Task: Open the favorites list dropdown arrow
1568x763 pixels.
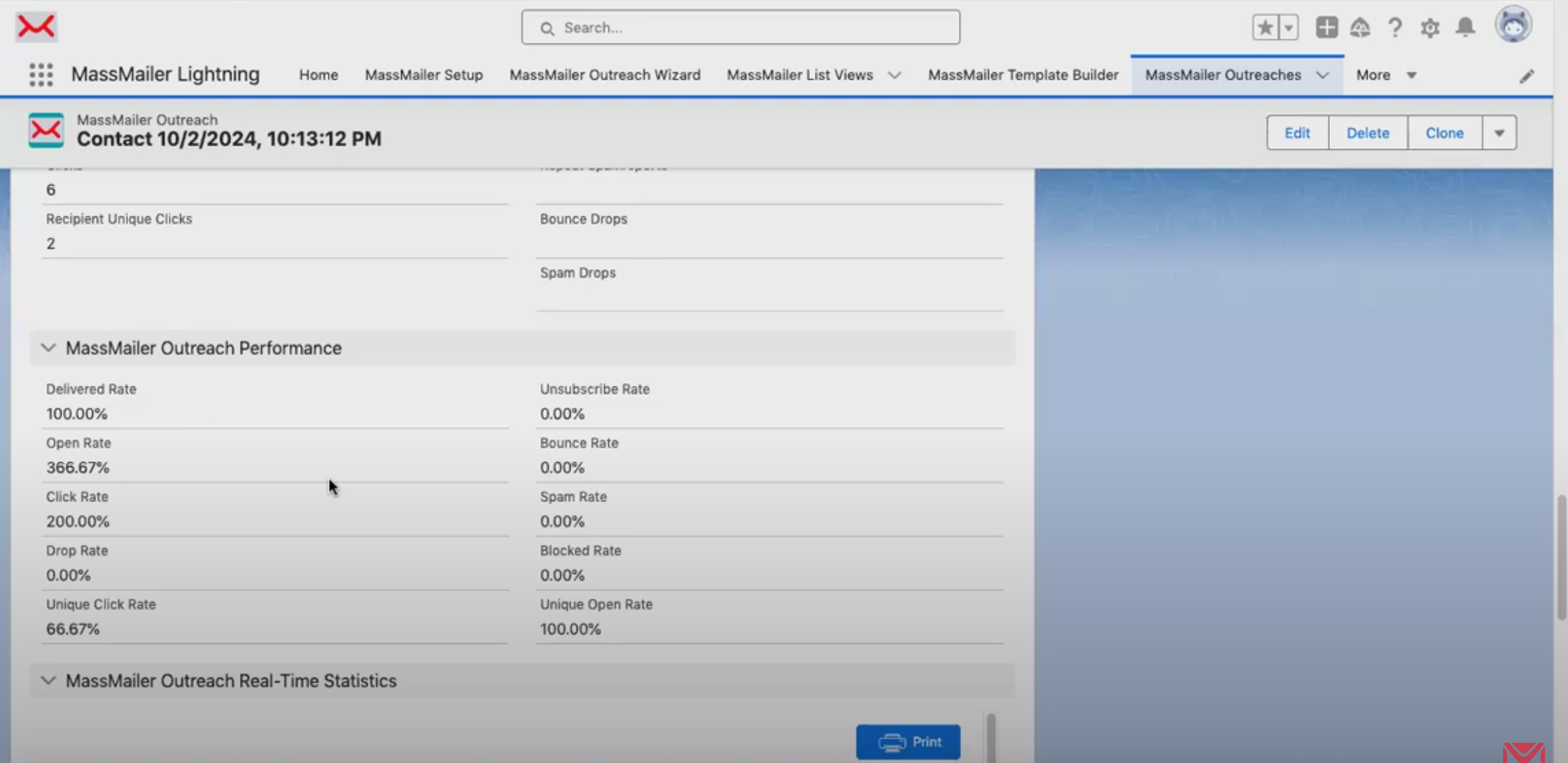Action: click(1288, 27)
